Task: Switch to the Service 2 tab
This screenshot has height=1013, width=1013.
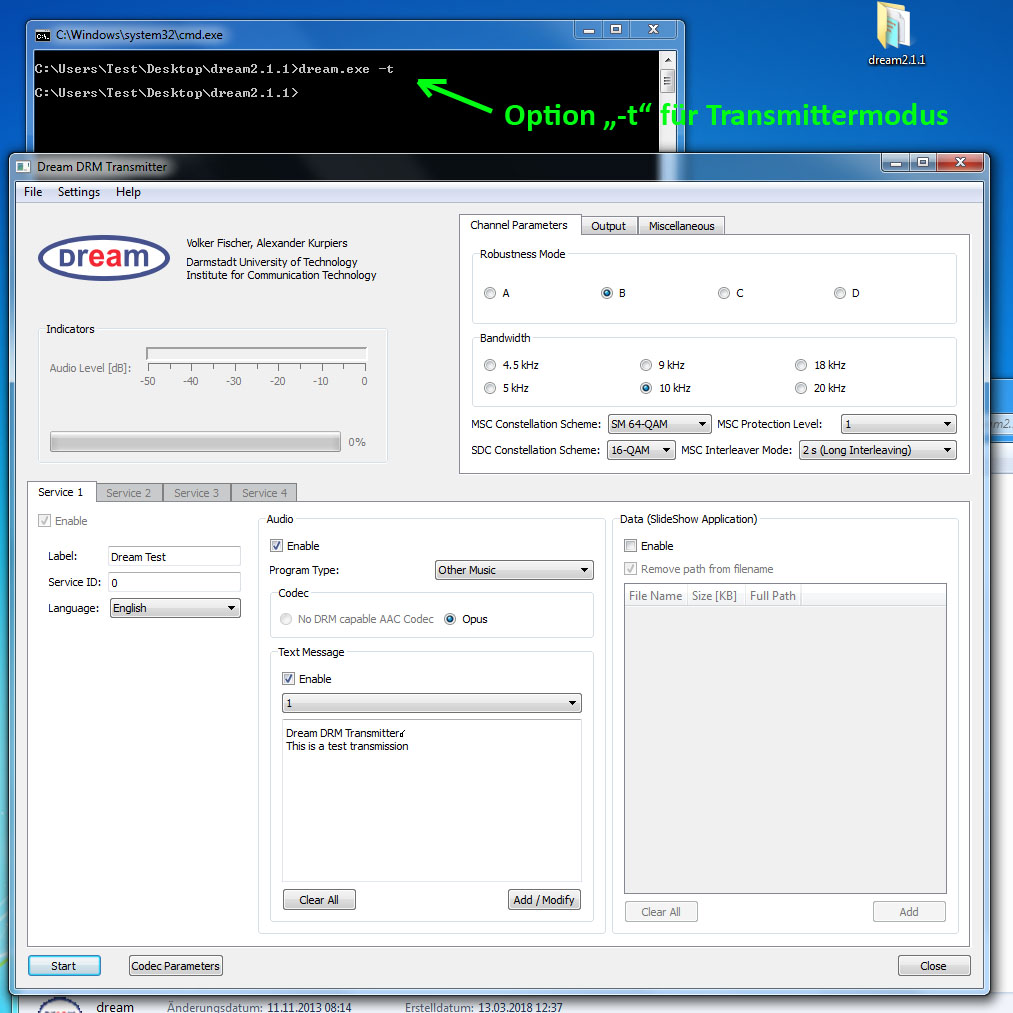Action: pyautogui.click(x=129, y=493)
